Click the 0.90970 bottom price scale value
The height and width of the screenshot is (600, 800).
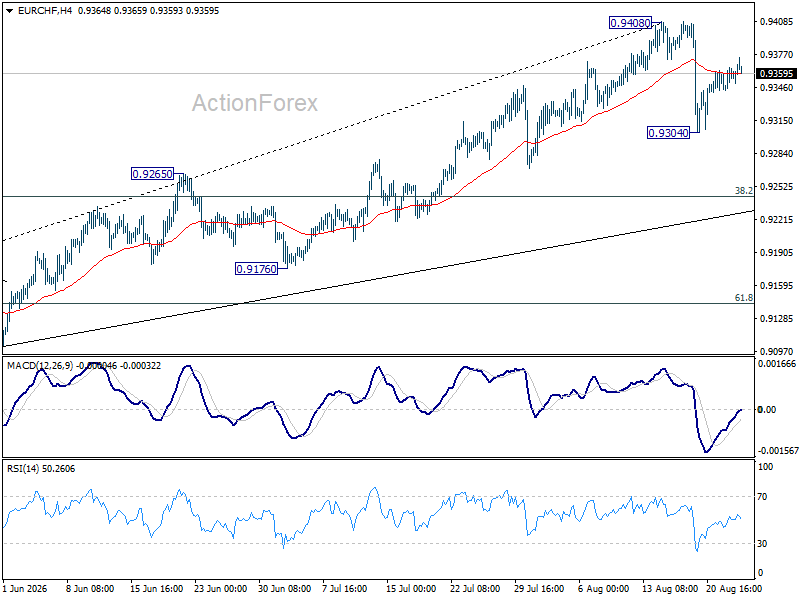(x=776, y=352)
